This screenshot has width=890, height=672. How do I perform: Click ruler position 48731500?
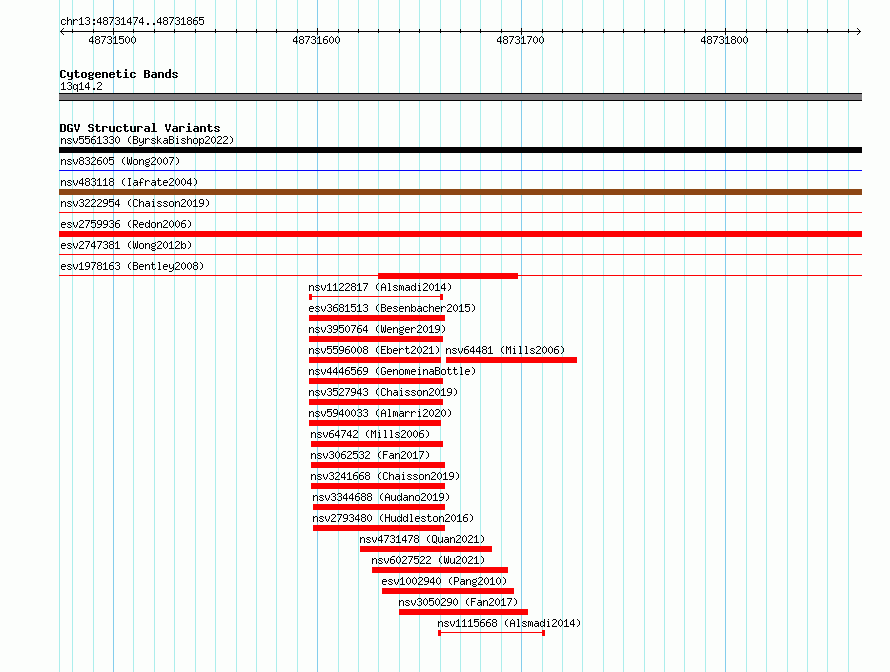pyautogui.click(x=112, y=40)
